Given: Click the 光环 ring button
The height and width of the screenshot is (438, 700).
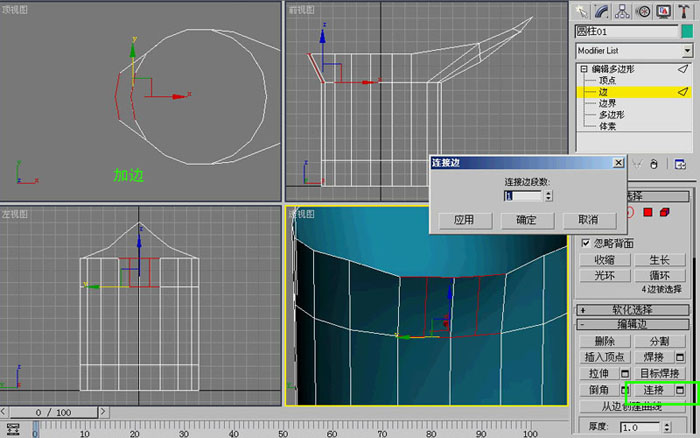Looking at the screenshot, I should click(604, 275).
